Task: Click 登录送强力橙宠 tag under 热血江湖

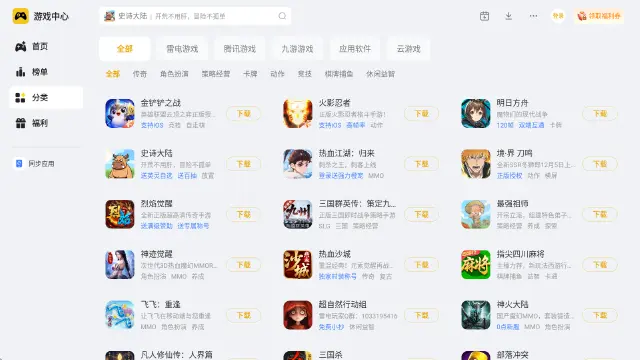Action: pos(341,176)
